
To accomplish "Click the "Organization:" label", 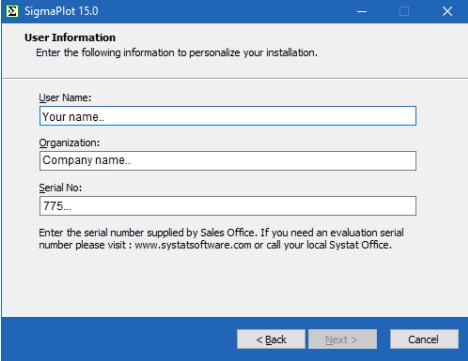I will (x=69, y=143).
